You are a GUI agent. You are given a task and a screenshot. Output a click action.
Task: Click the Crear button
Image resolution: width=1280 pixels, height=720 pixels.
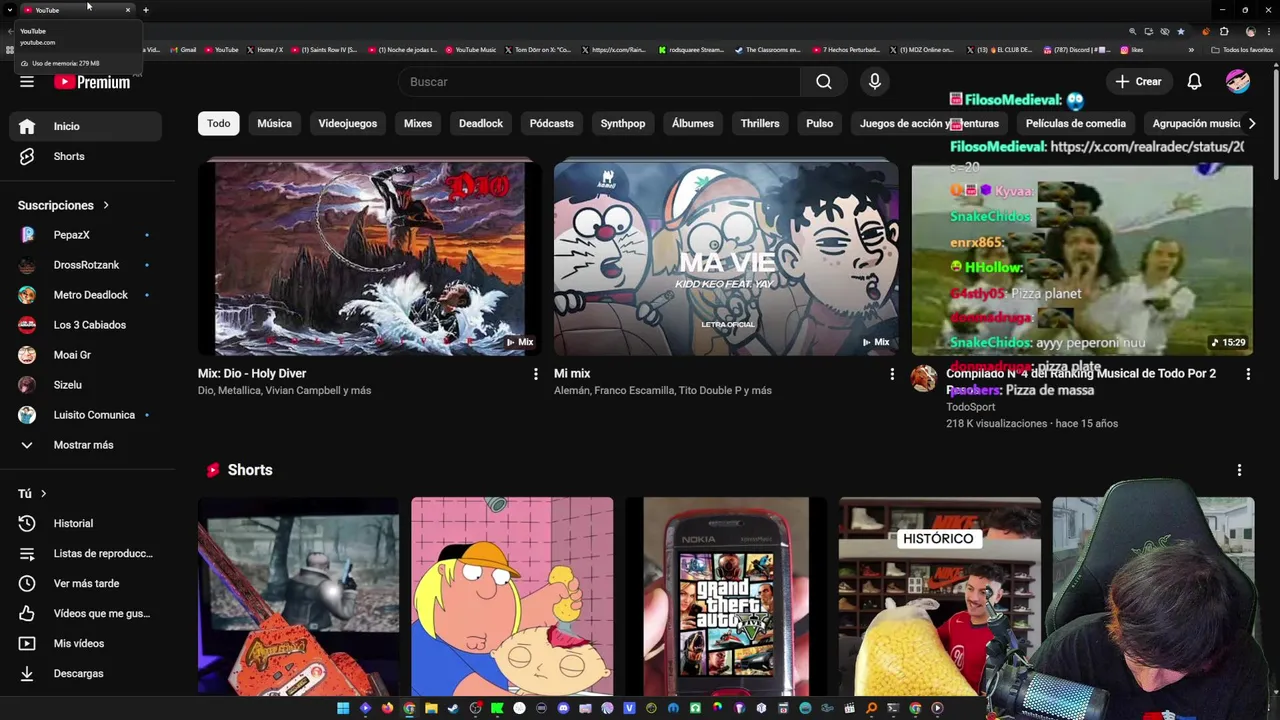1138,82
